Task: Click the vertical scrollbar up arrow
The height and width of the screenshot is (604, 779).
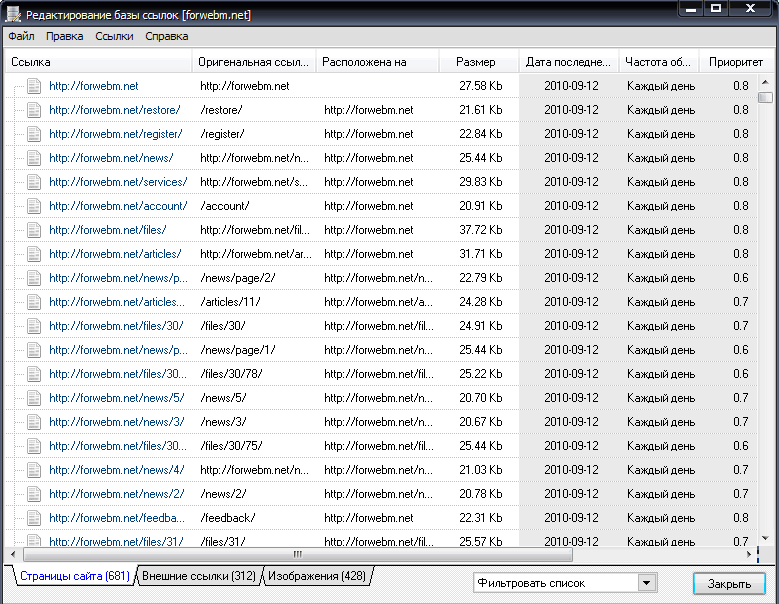Action: point(765,82)
